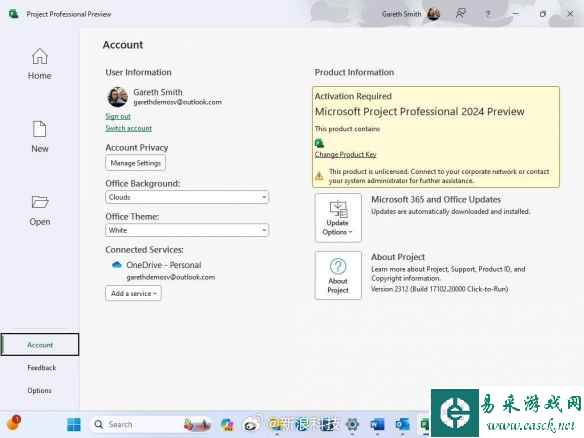This screenshot has width=584, height=438.
Task: Open Outlook from the taskbar
Action: click(402, 424)
